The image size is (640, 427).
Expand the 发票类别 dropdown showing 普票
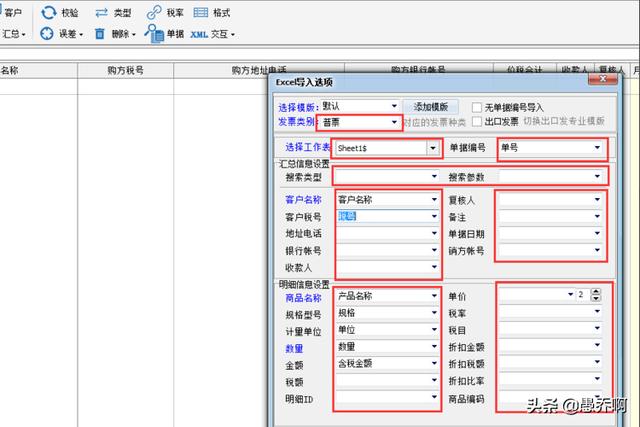[395, 122]
